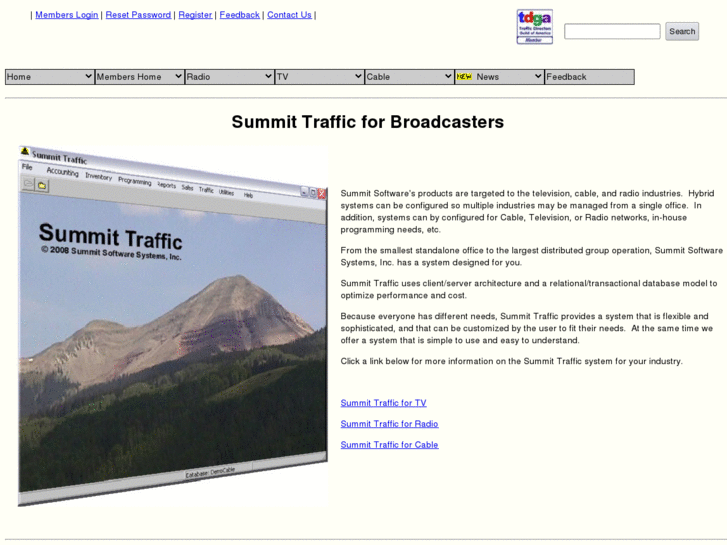Open Summit Traffic for Cable link
The image size is (727, 545).
389,445
